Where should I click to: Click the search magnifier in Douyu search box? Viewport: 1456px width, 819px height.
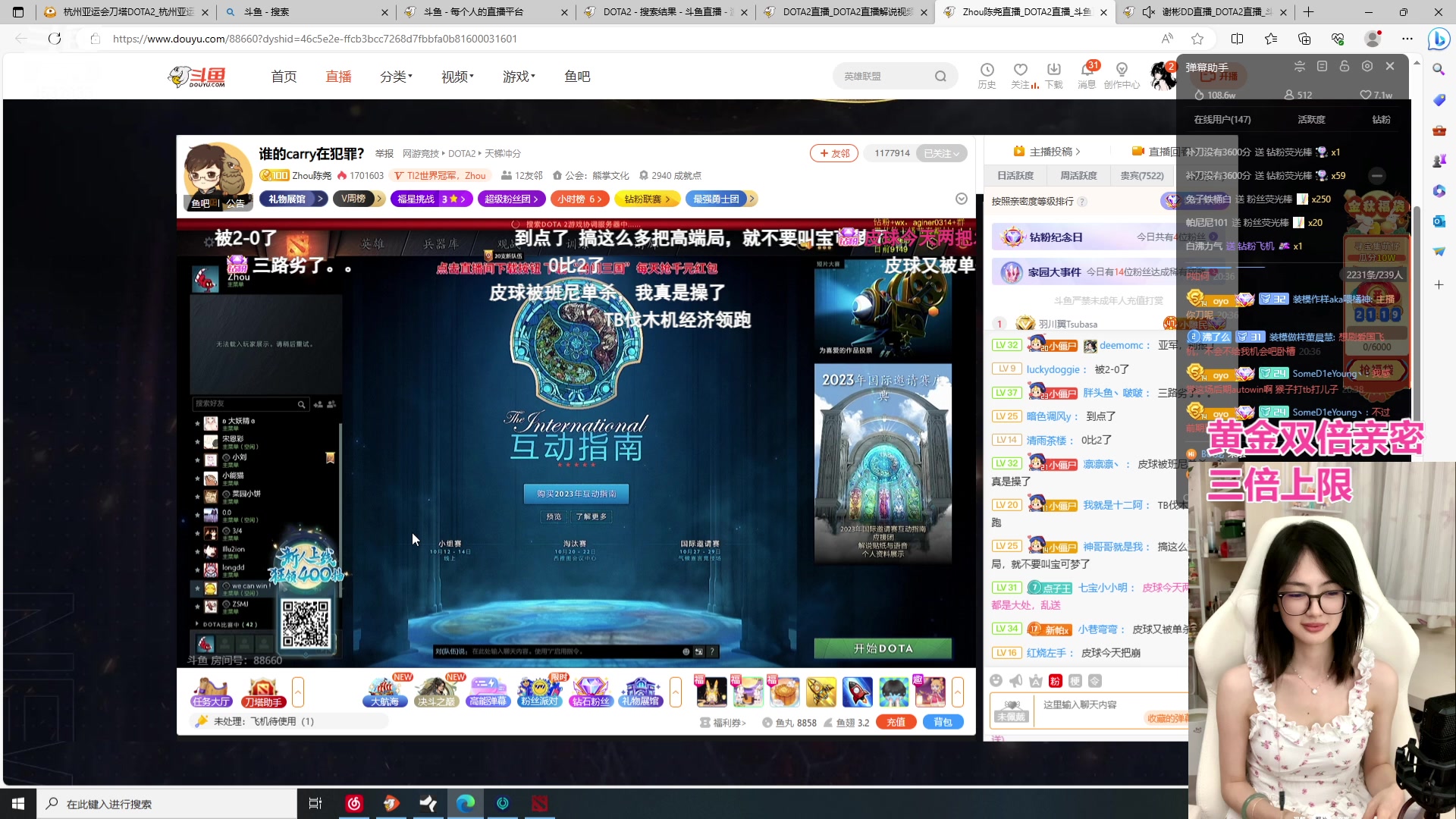click(940, 77)
